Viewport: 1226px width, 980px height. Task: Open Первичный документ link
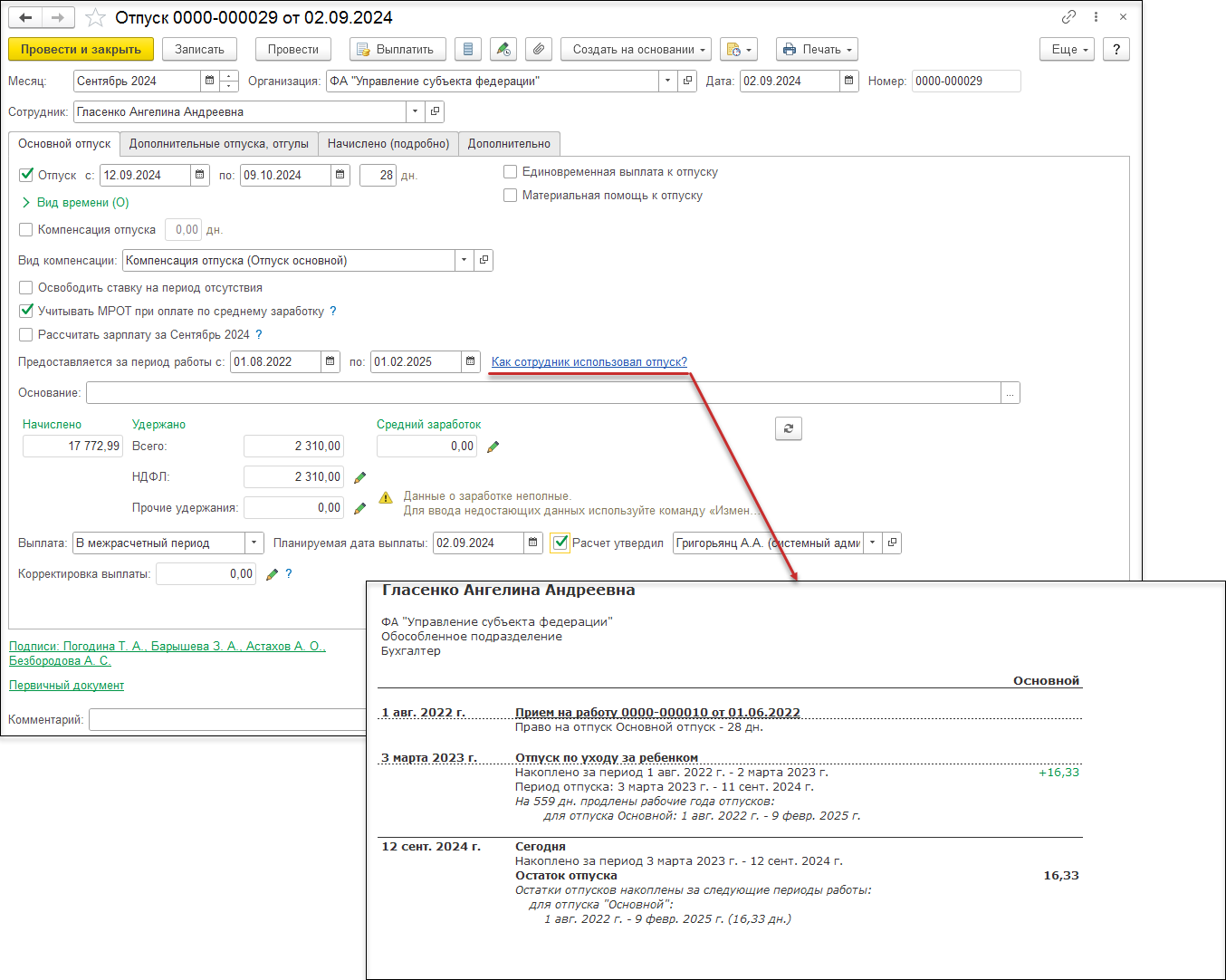click(67, 686)
